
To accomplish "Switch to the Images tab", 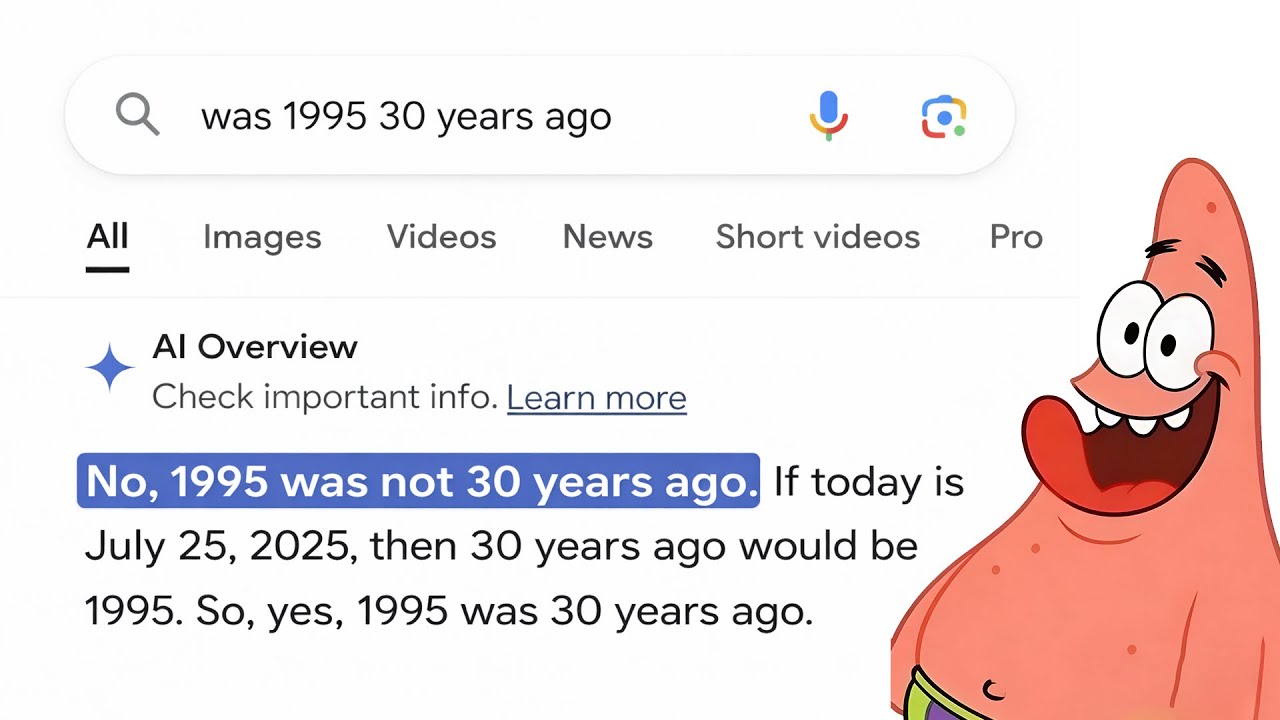I will (x=262, y=237).
